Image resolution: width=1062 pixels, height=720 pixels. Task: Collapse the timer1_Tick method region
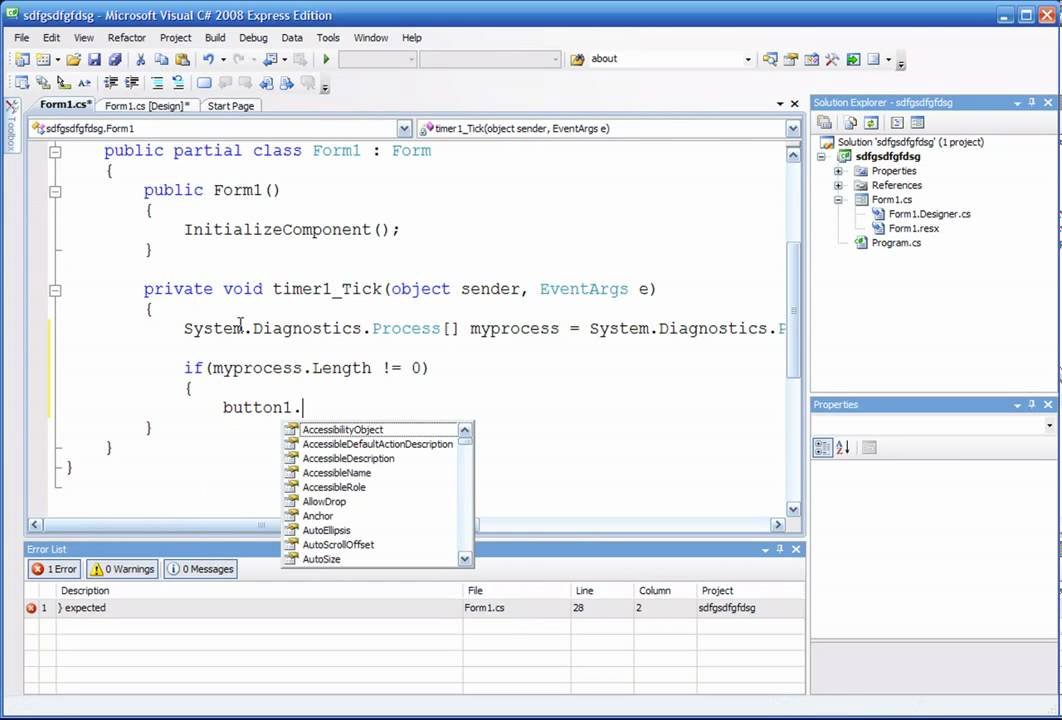56,291
